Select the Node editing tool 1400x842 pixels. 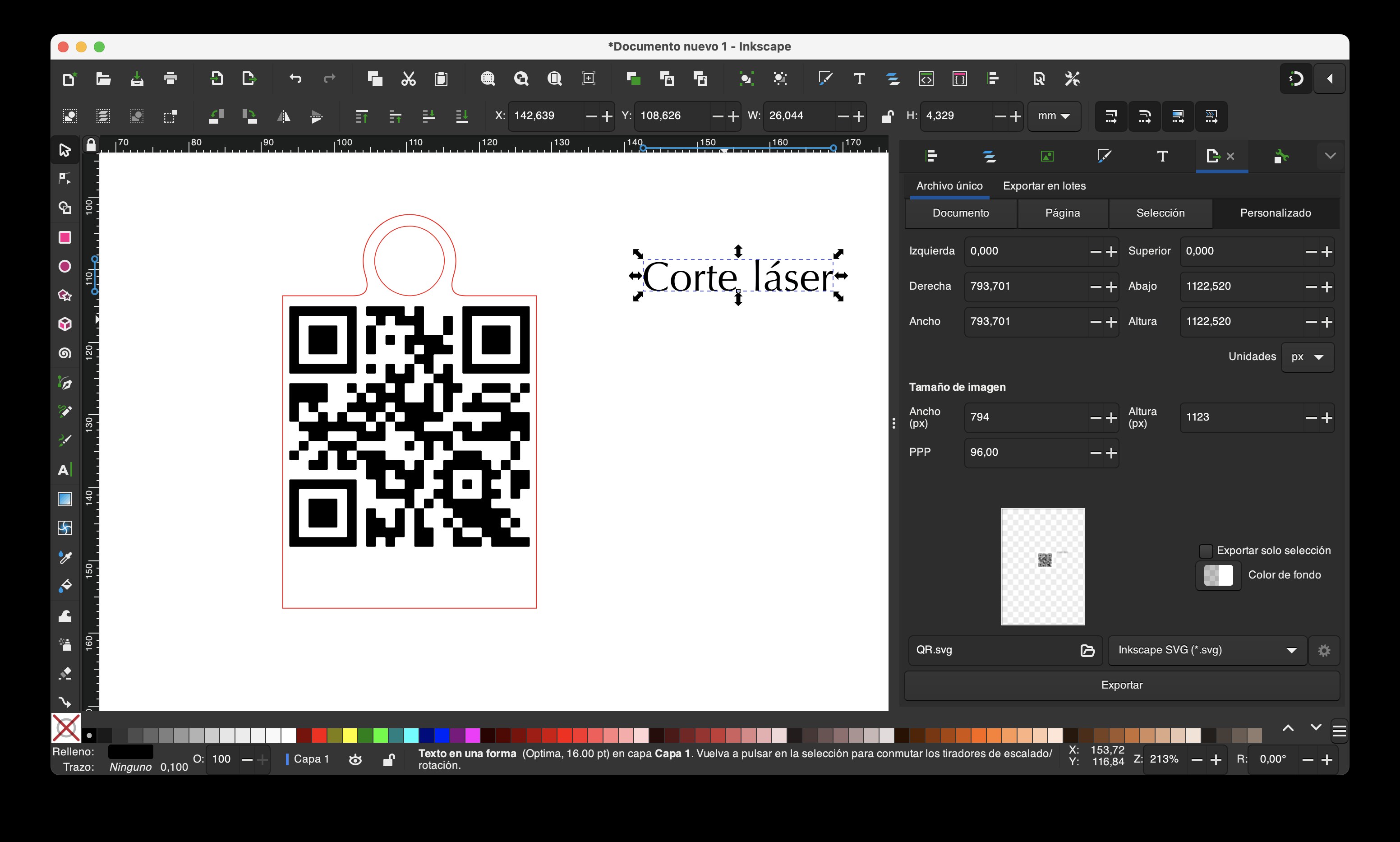[64, 179]
